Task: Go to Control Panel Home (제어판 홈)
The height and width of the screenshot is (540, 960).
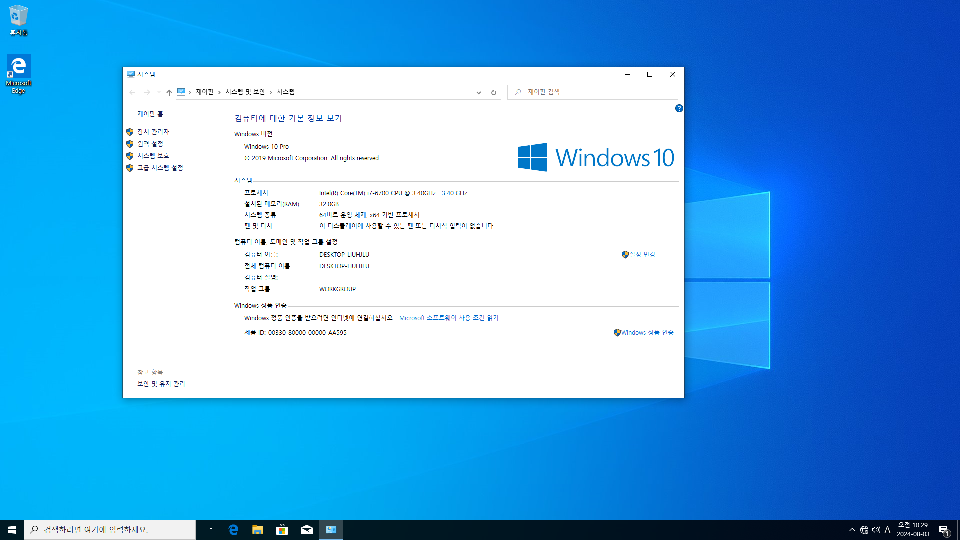Action: 150,114
